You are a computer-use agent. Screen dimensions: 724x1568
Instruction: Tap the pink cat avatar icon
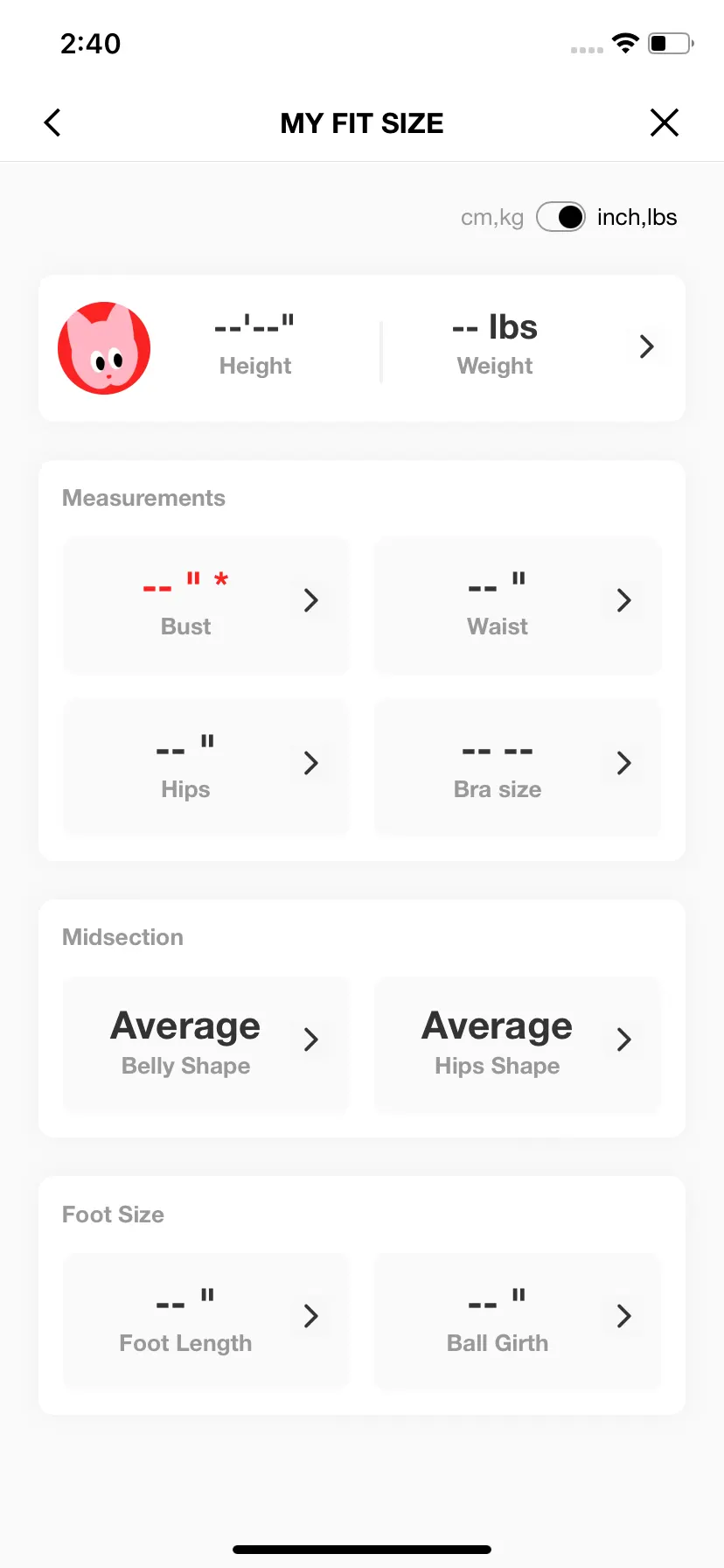pyautogui.click(x=104, y=348)
